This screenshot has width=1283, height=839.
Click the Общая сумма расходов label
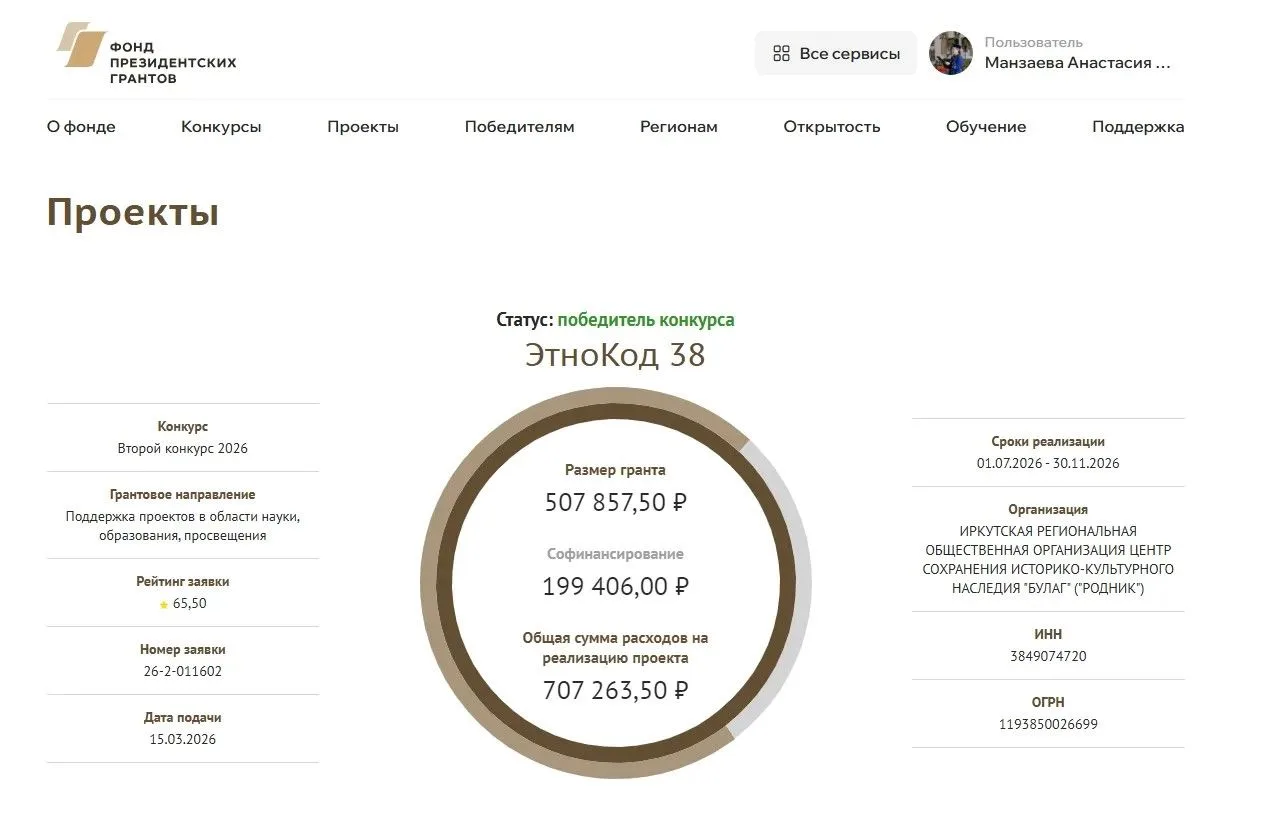616,648
